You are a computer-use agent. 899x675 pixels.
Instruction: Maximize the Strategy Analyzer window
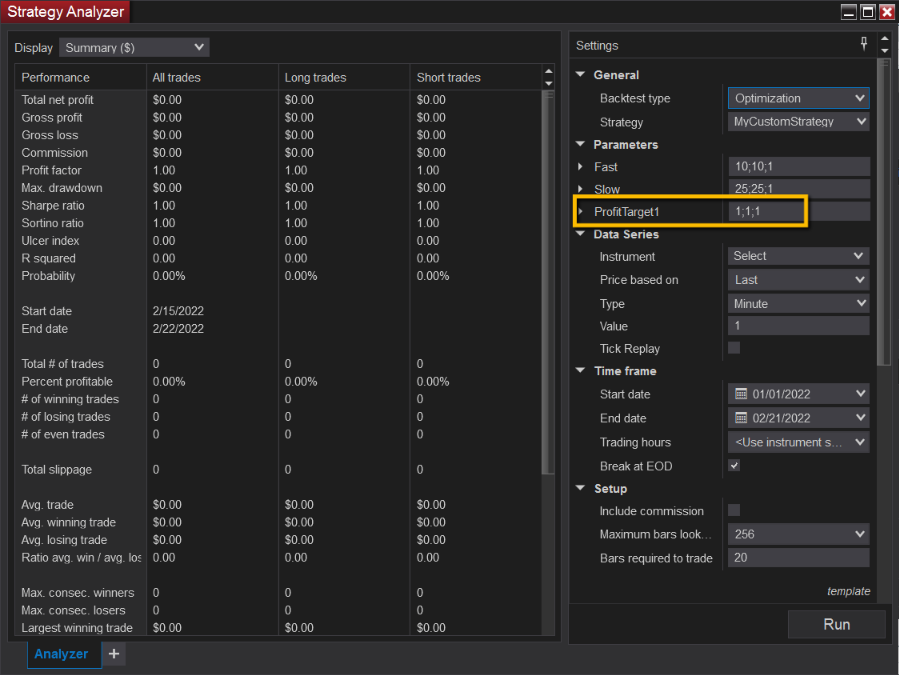point(868,12)
